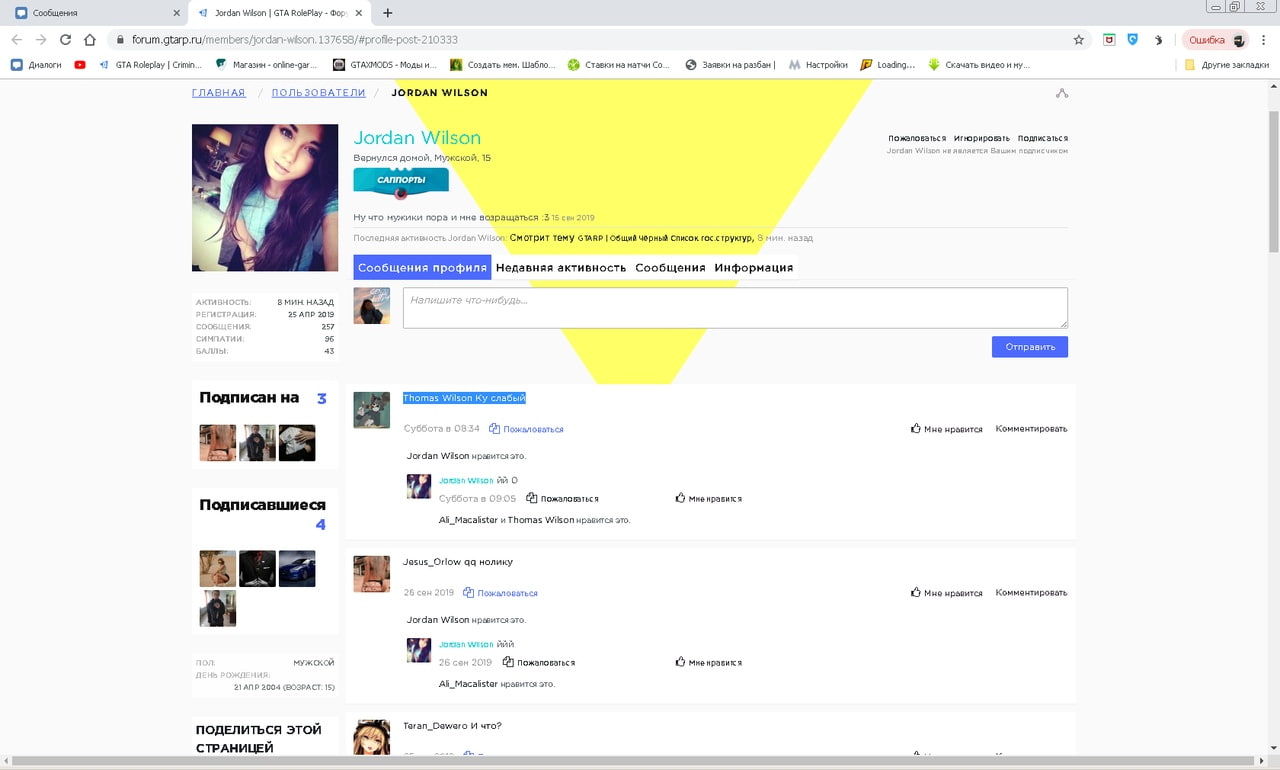Open the Диалоги bookmark
The width and height of the screenshot is (1280, 770).
37,65
